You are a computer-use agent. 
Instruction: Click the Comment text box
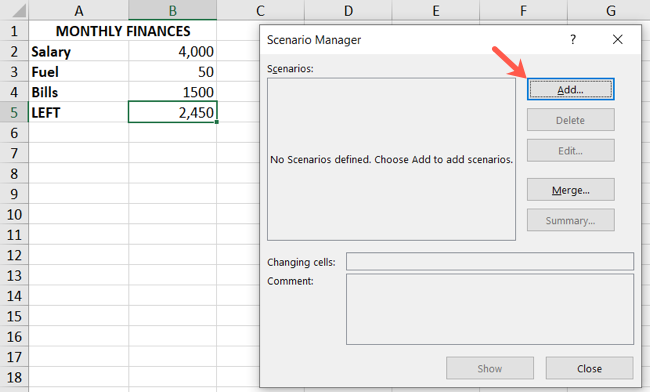(490, 309)
